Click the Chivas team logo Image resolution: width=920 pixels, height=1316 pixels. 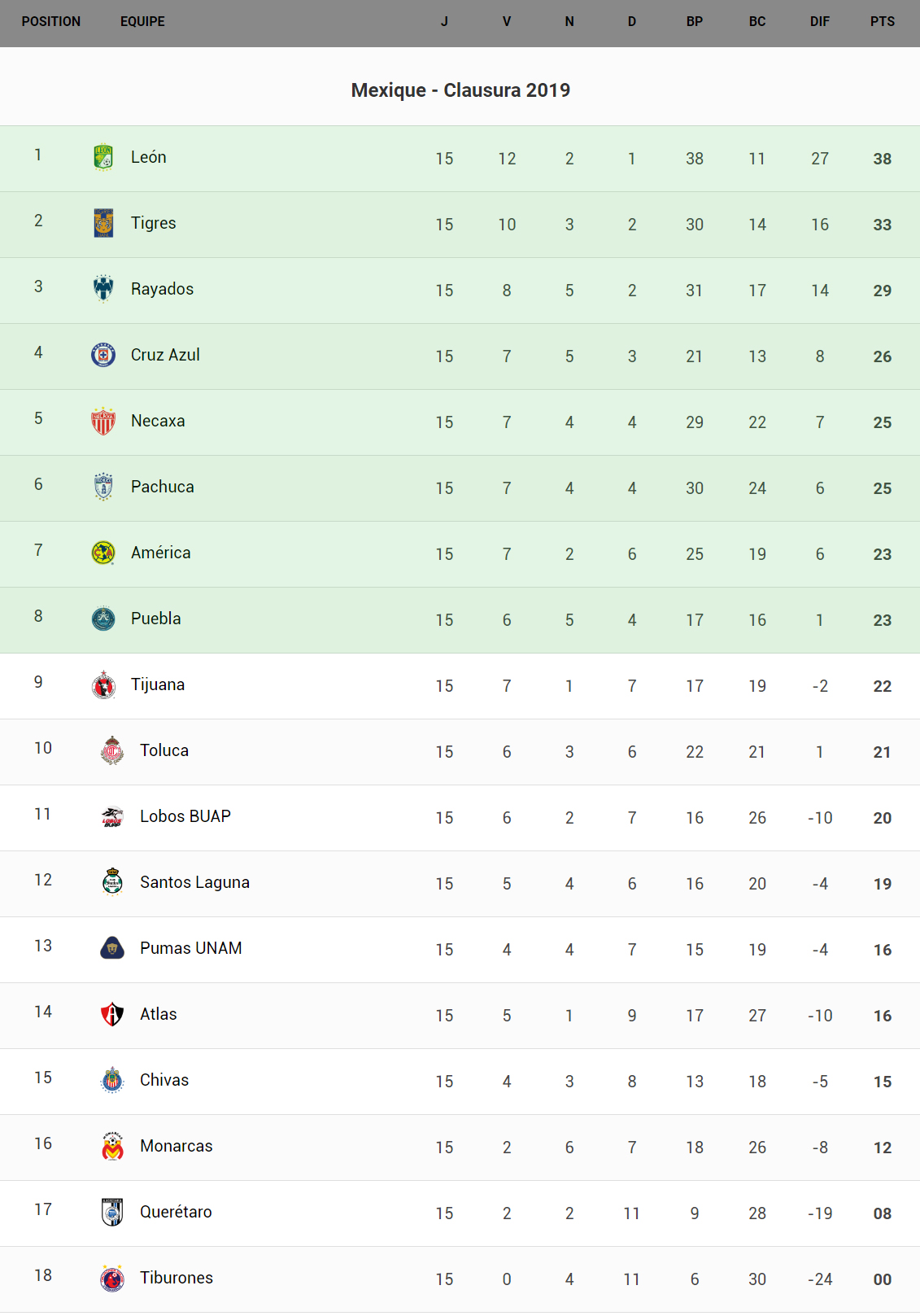[112, 1080]
